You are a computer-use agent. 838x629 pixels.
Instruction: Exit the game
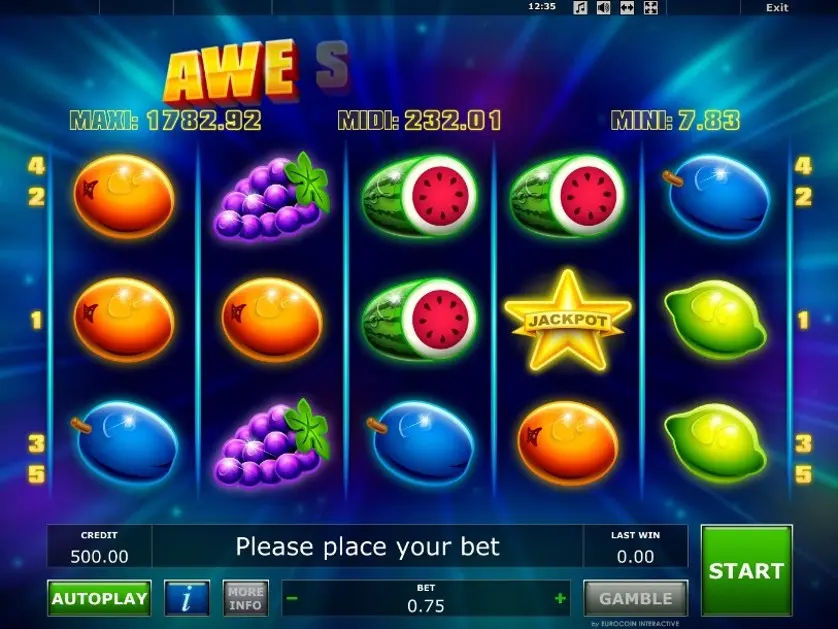click(x=777, y=7)
